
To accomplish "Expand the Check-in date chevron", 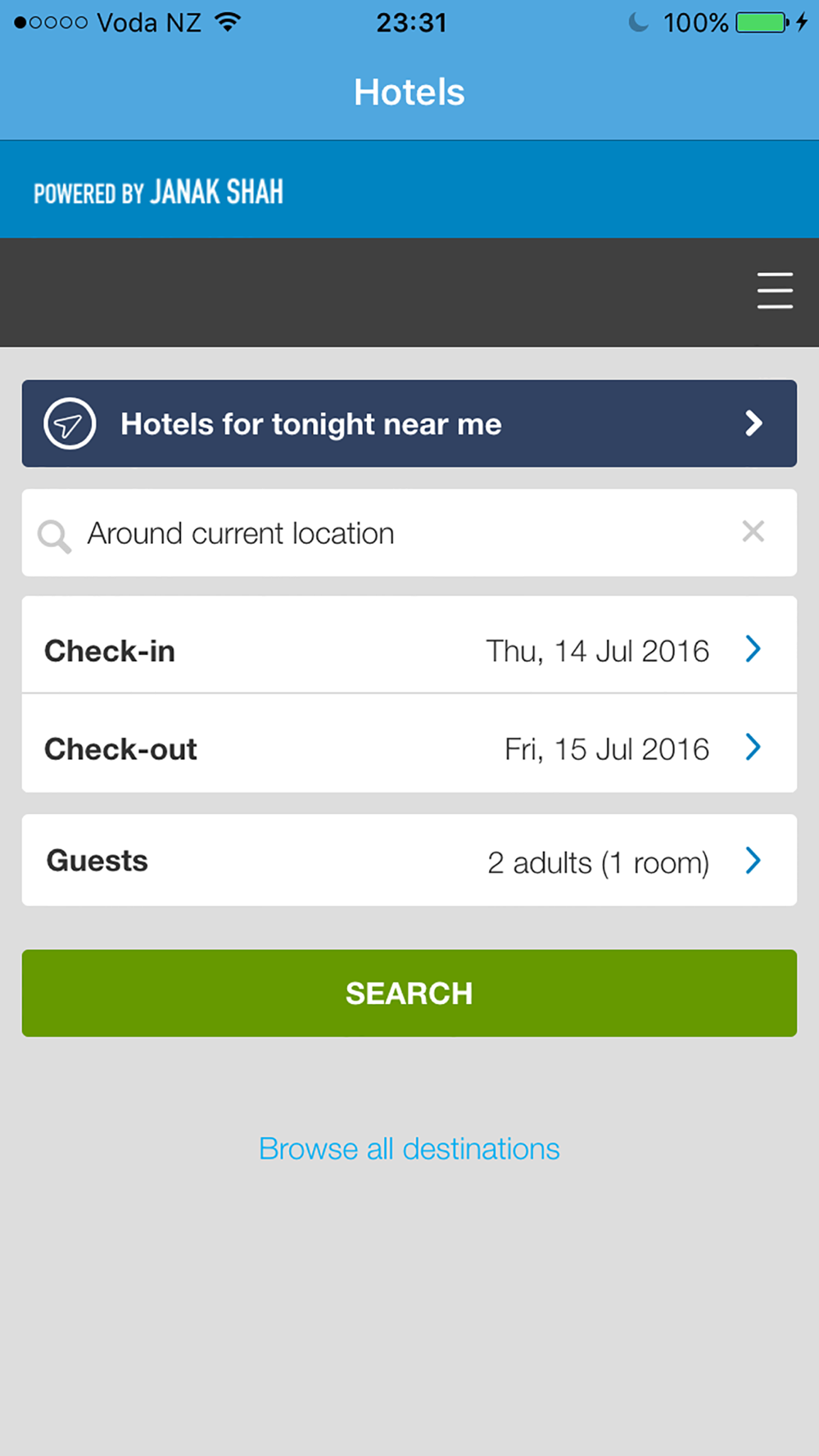I will tap(753, 649).
